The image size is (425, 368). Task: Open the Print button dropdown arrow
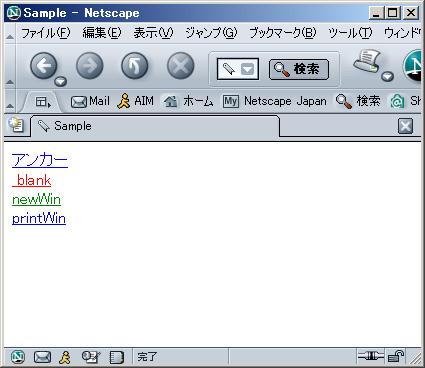click(x=387, y=77)
